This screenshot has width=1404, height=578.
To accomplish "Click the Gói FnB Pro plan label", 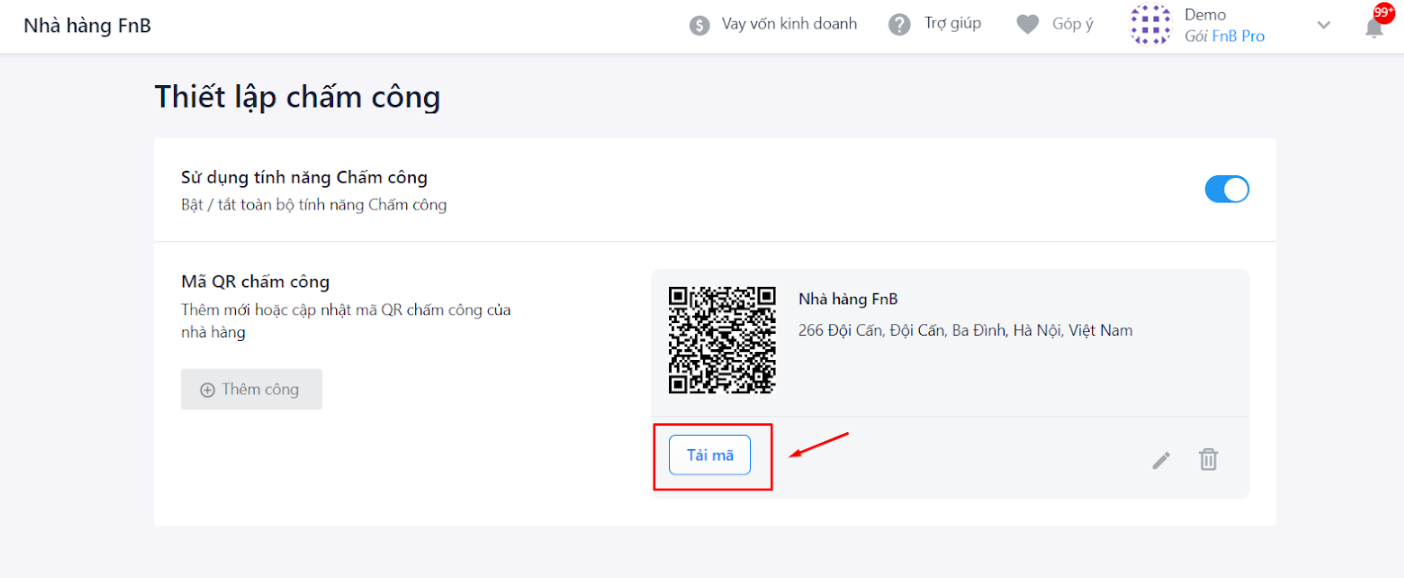I will click(x=1224, y=36).
